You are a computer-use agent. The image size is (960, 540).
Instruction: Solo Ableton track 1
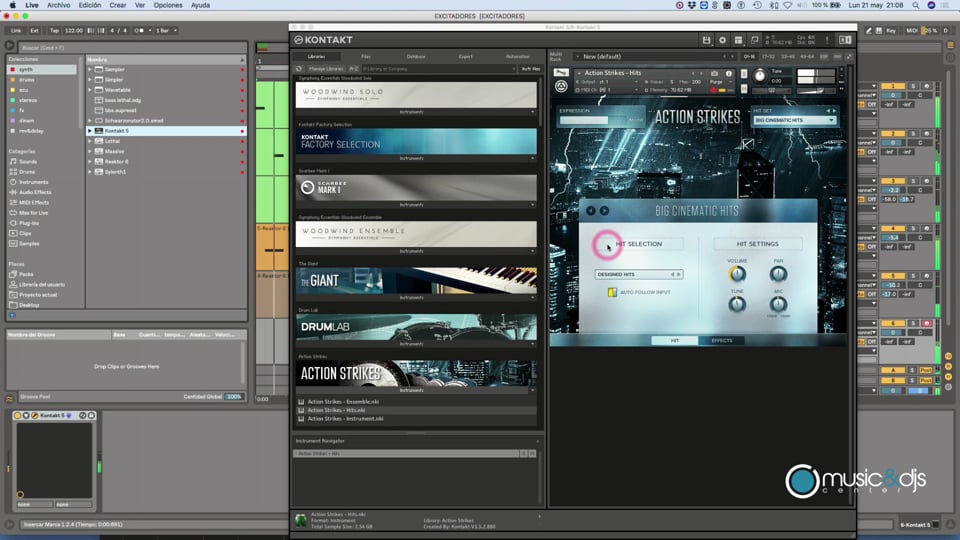click(x=913, y=86)
